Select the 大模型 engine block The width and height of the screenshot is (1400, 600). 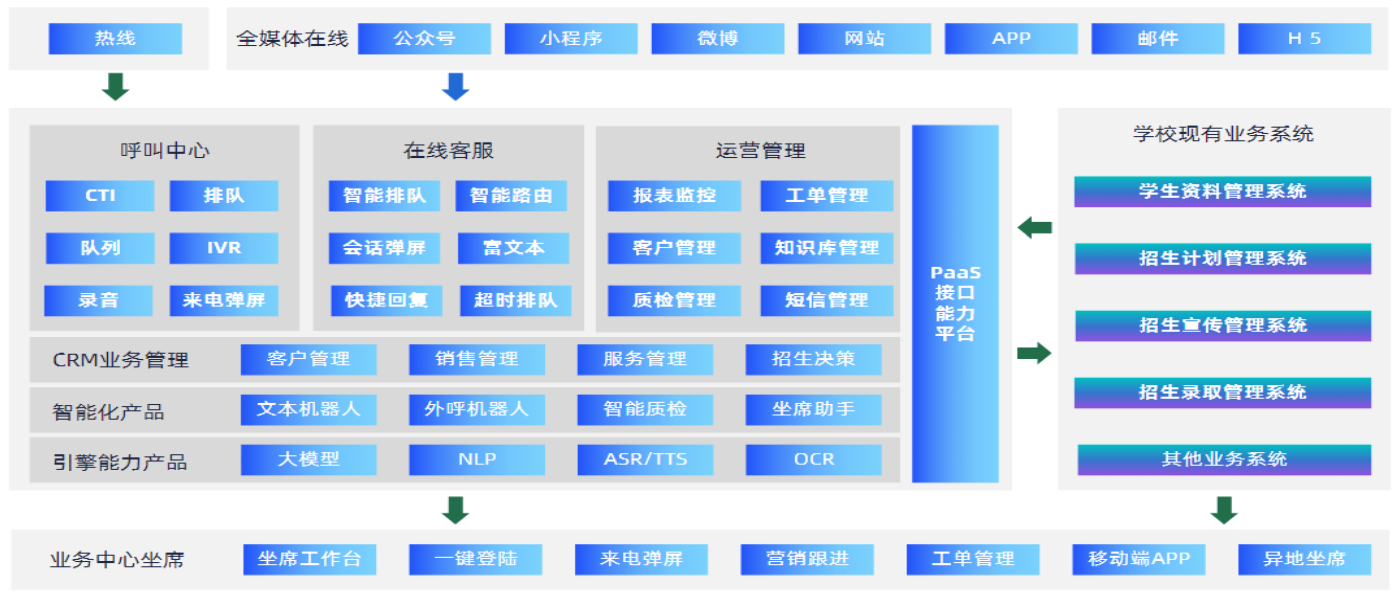pos(308,460)
